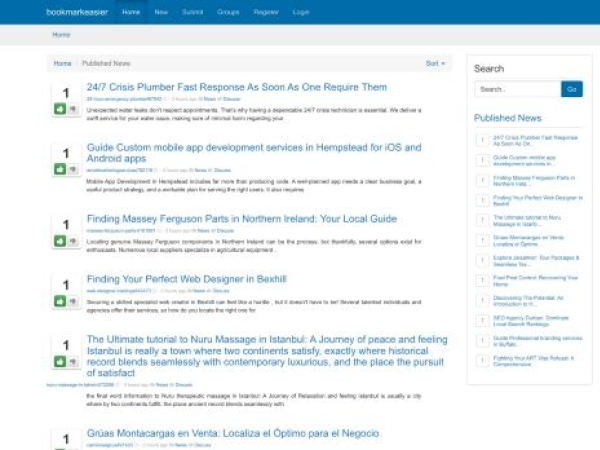Click Discuss under Guide Custom mobile app post
This screenshot has width=600, height=450.
point(222,170)
